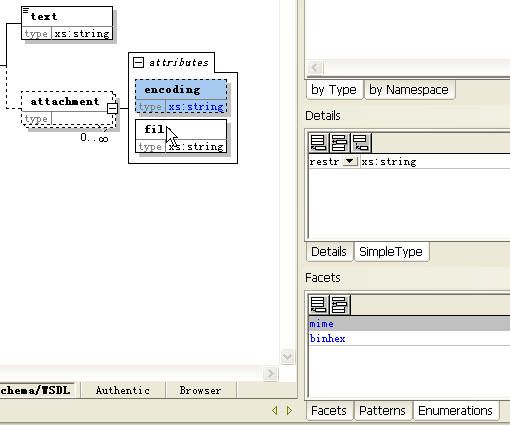
Task: Click the diagram's horizontal scrollbar right arrow
Action: click(x=270, y=373)
